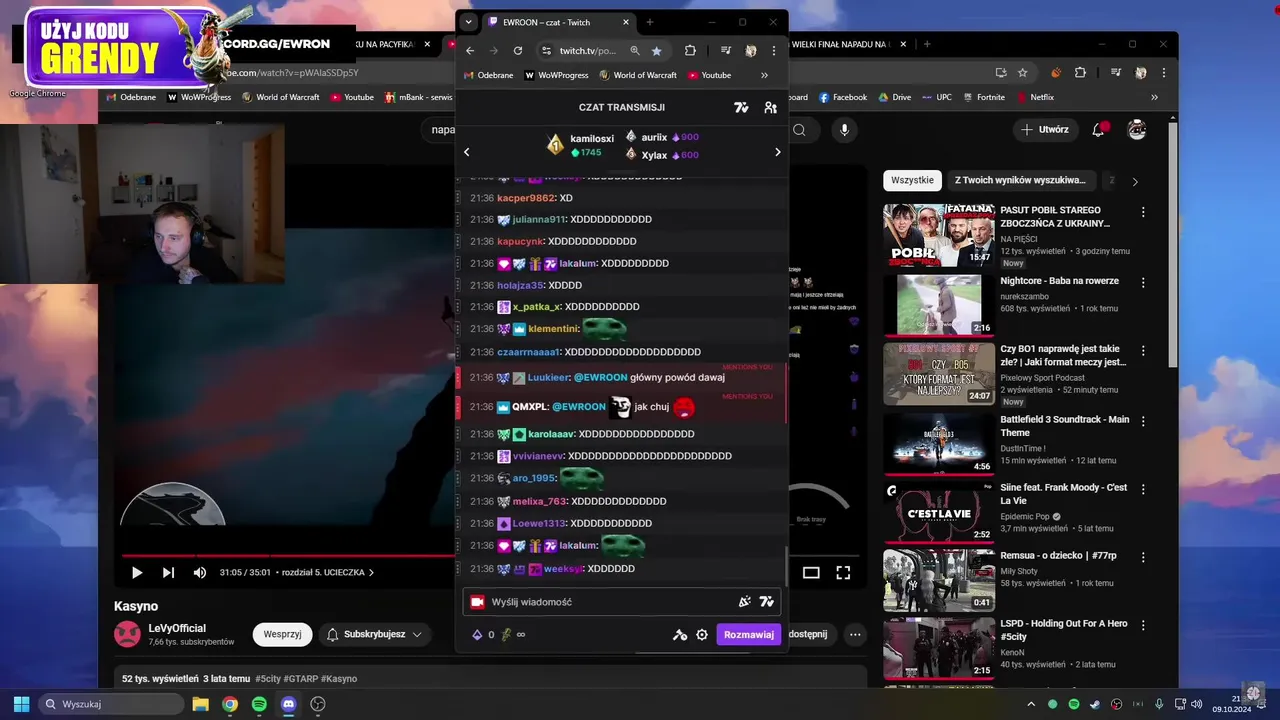Viewport: 1280px width, 720px height.
Task: Install app icon in YouTube address bar
Action: click(1001, 73)
